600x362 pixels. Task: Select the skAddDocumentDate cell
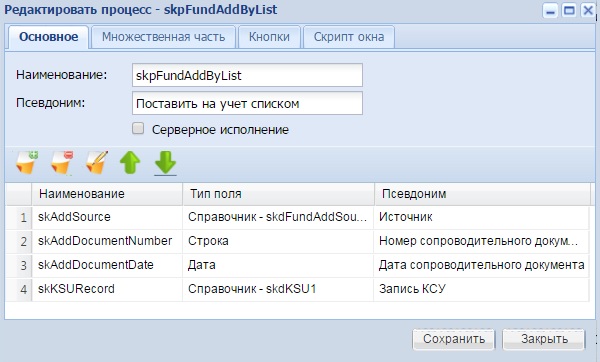click(x=107, y=265)
